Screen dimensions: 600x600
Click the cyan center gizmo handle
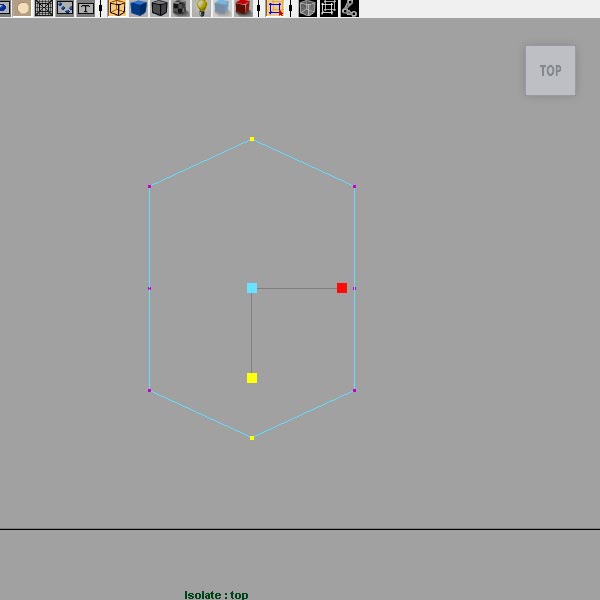tap(252, 288)
